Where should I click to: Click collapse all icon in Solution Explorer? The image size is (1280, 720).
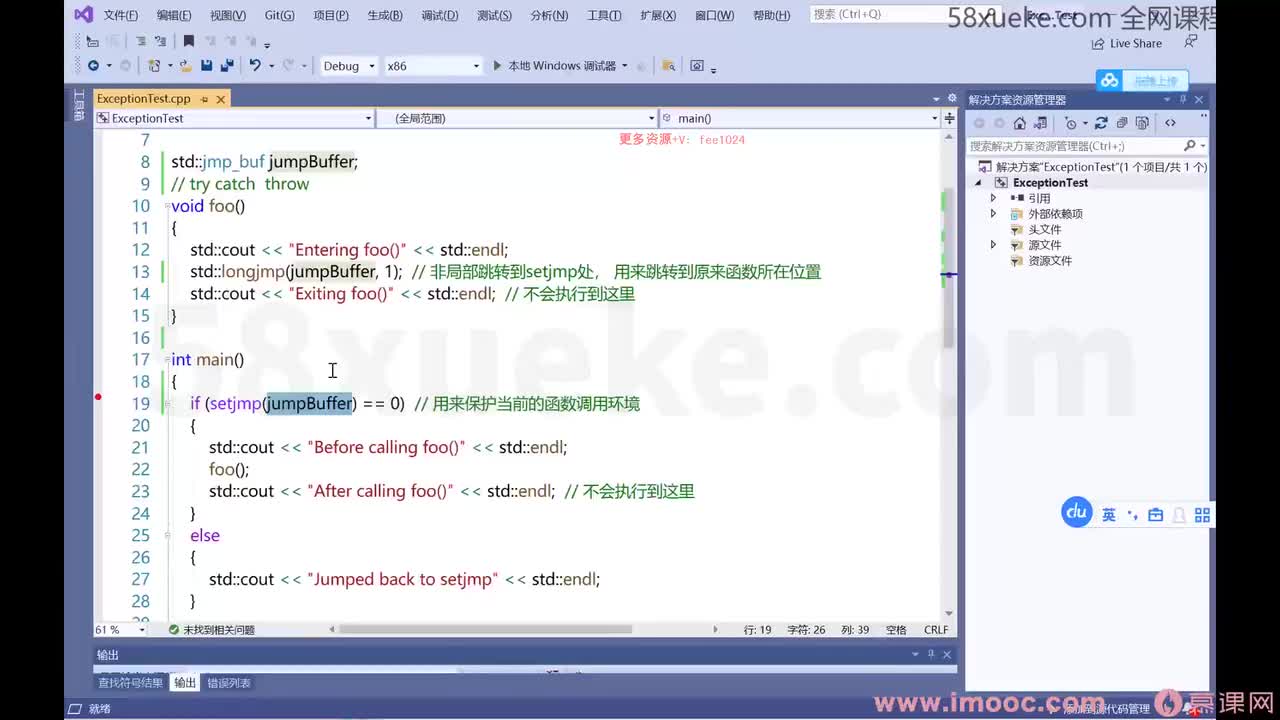click(x=1121, y=123)
